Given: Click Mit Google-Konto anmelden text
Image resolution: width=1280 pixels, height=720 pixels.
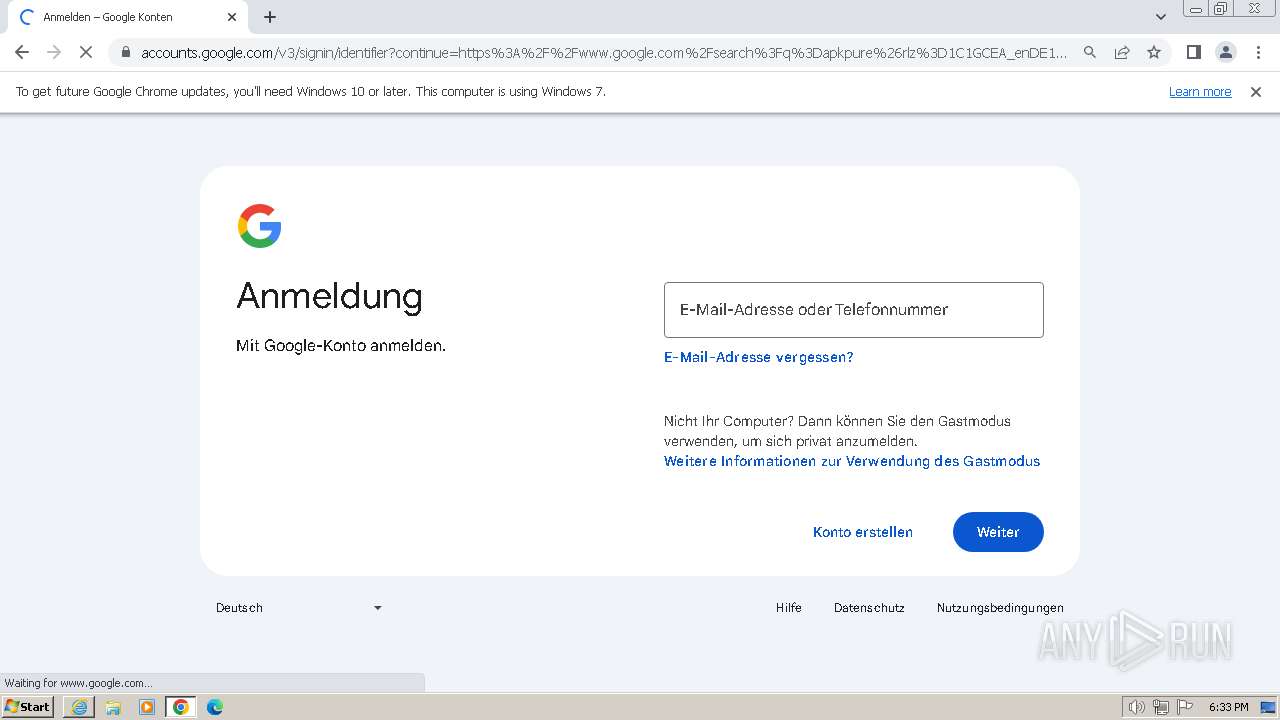Looking at the screenshot, I should tap(341, 346).
